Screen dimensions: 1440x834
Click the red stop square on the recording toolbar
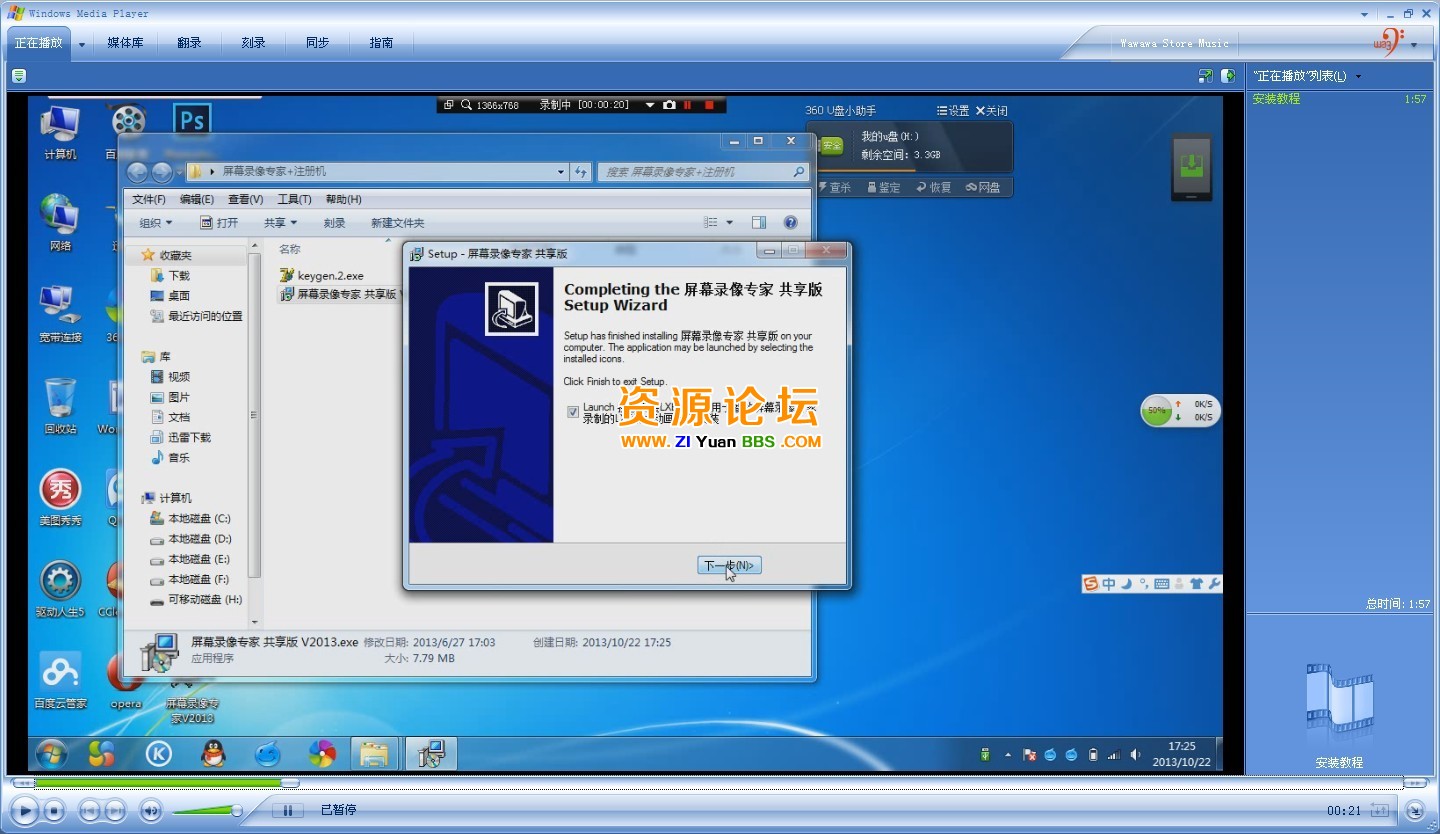point(710,105)
